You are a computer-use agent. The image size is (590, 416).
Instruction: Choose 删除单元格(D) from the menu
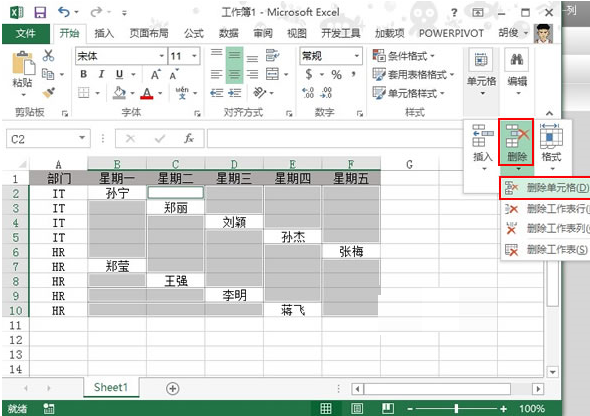[545, 187]
